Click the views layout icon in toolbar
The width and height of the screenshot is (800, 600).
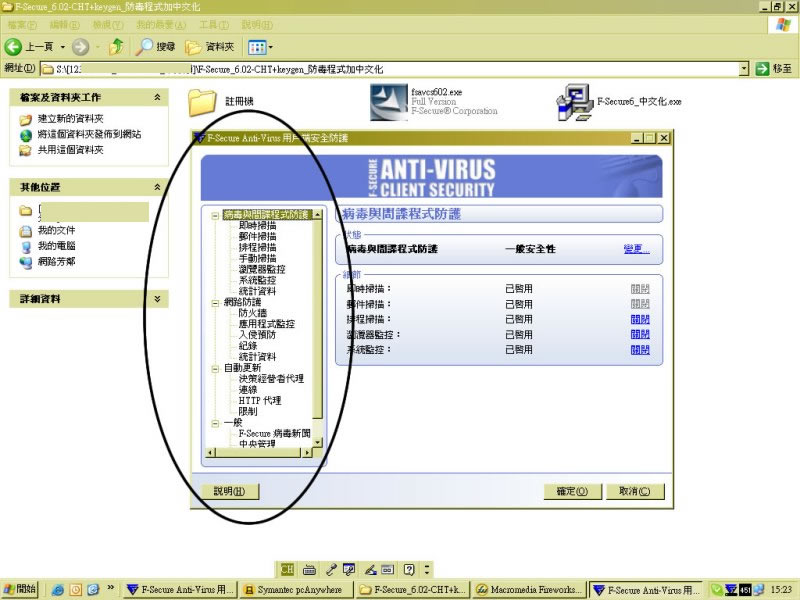pyautogui.click(x=256, y=47)
